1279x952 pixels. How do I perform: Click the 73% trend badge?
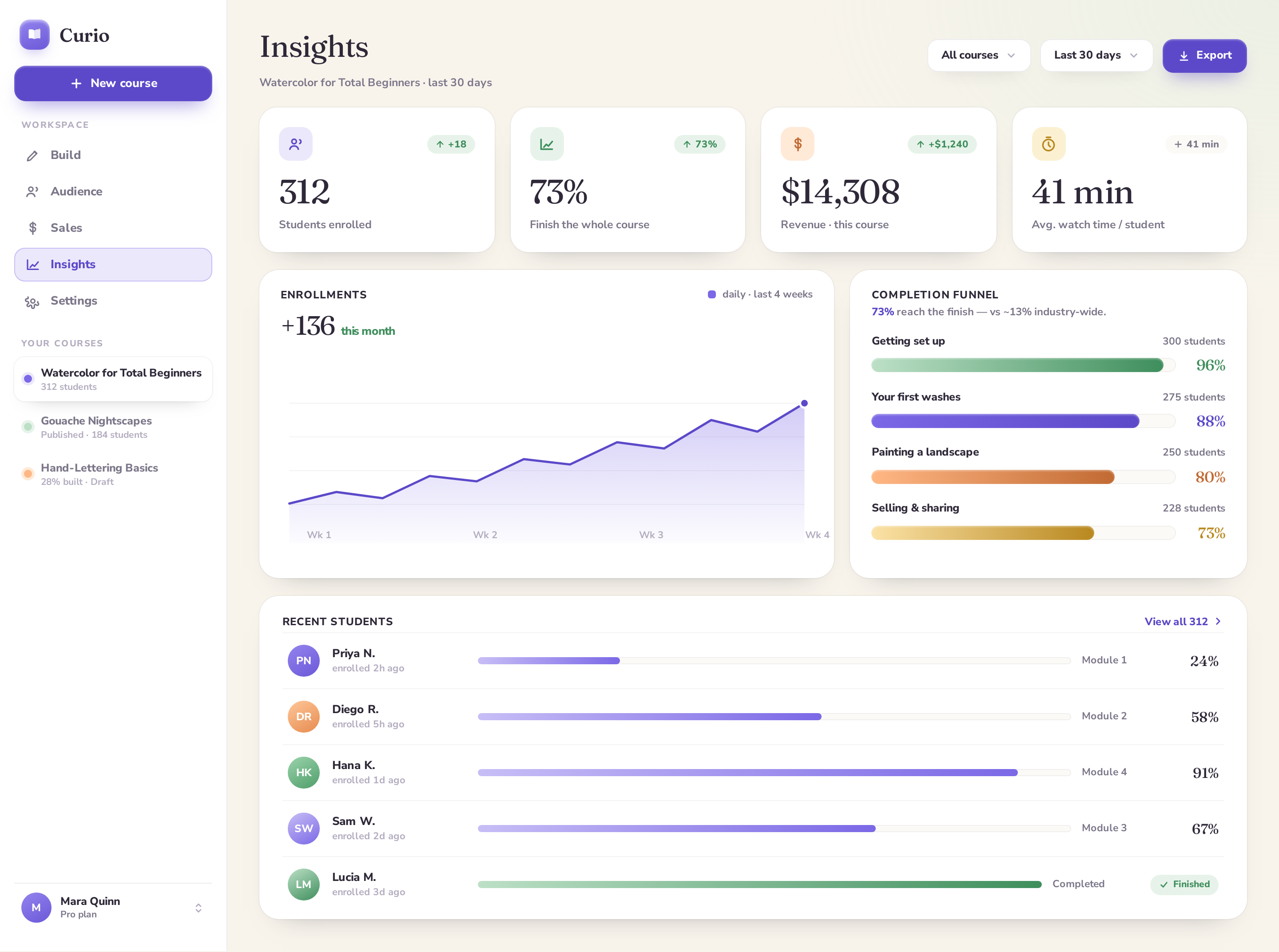(x=699, y=144)
